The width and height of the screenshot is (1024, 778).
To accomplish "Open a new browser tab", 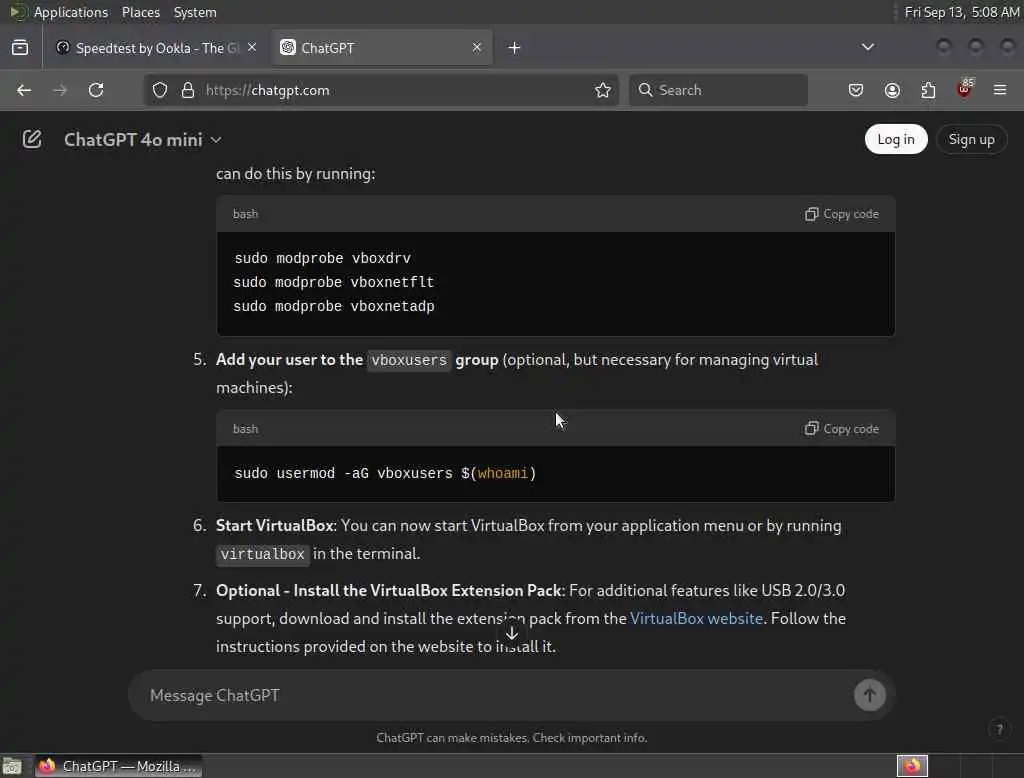I will tap(515, 48).
